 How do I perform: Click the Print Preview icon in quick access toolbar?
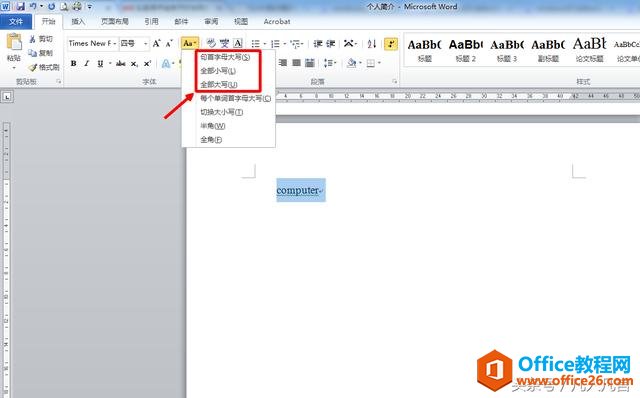pos(64,7)
